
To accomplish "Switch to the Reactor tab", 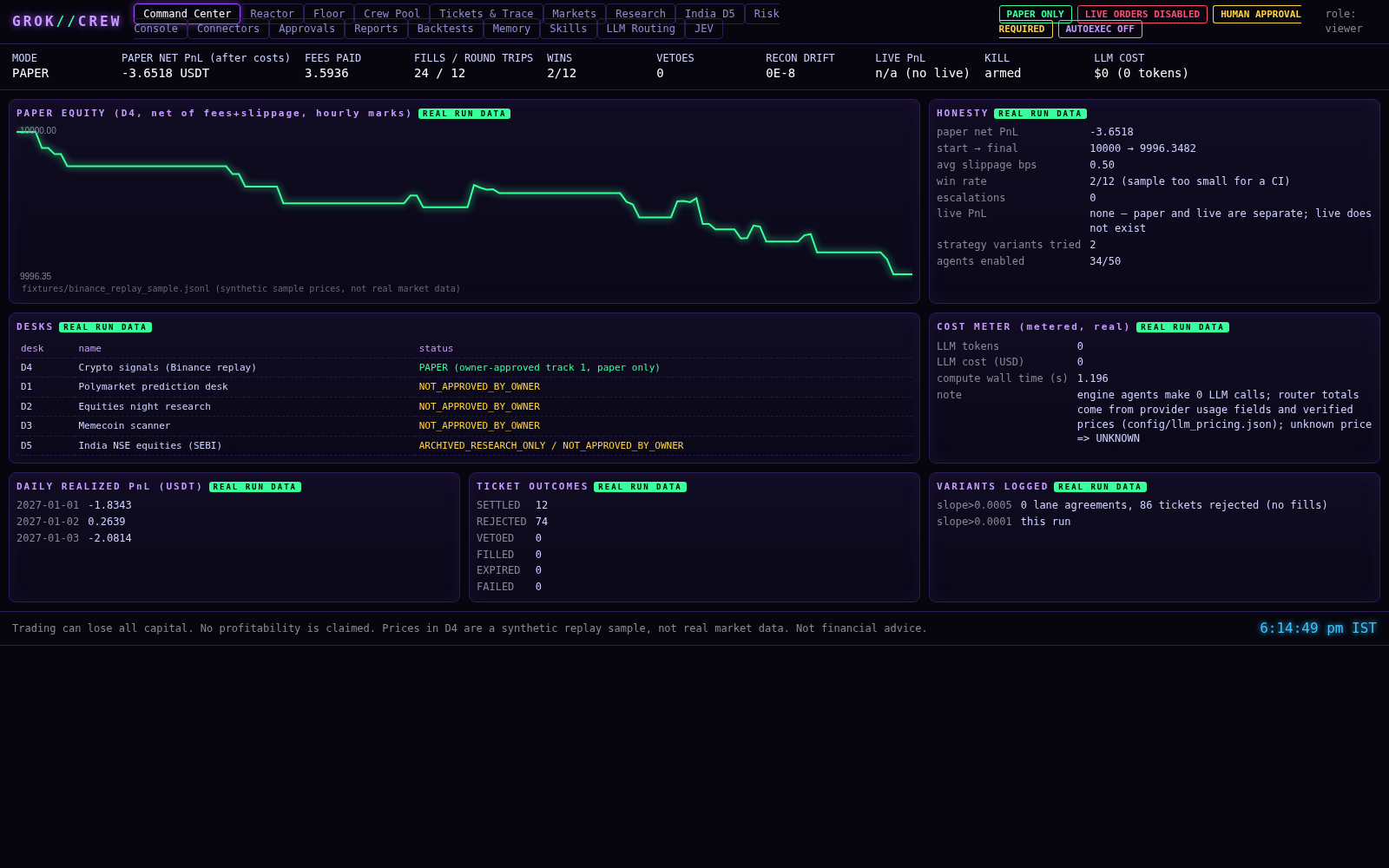I will [x=272, y=14].
